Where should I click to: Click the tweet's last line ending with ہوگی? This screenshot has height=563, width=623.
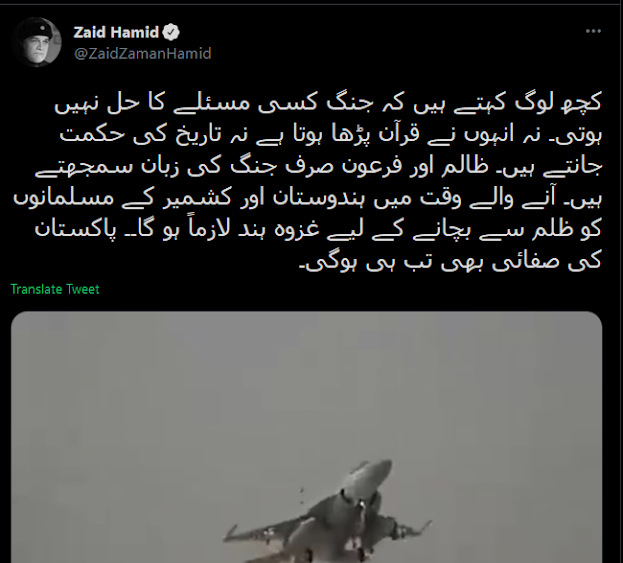click(x=450, y=261)
